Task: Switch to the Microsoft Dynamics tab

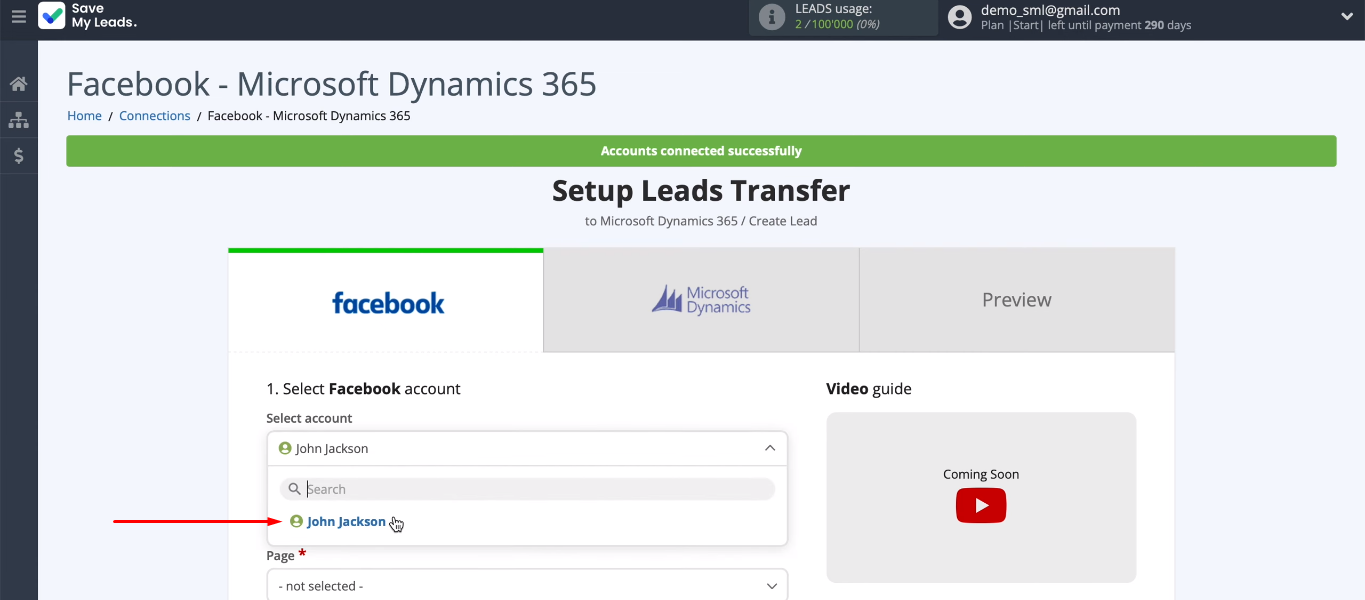Action: [701, 300]
